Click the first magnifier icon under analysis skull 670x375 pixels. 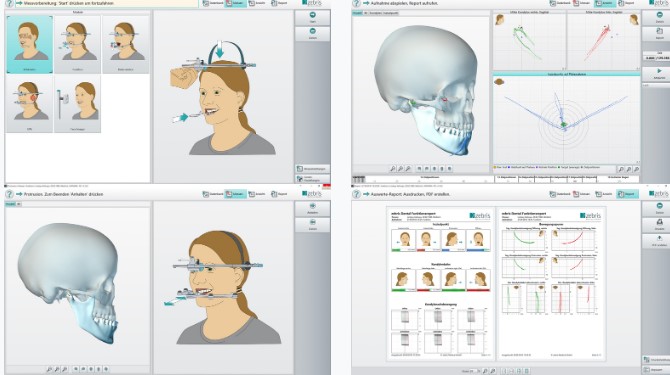393,169
